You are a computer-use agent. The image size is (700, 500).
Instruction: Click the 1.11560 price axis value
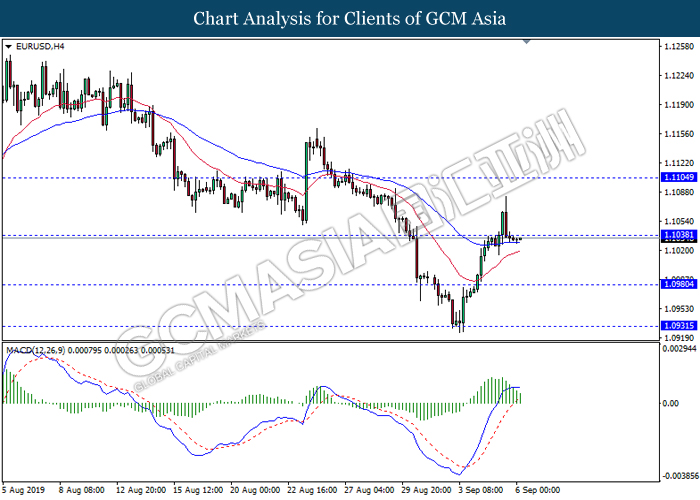pyautogui.click(x=679, y=134)
